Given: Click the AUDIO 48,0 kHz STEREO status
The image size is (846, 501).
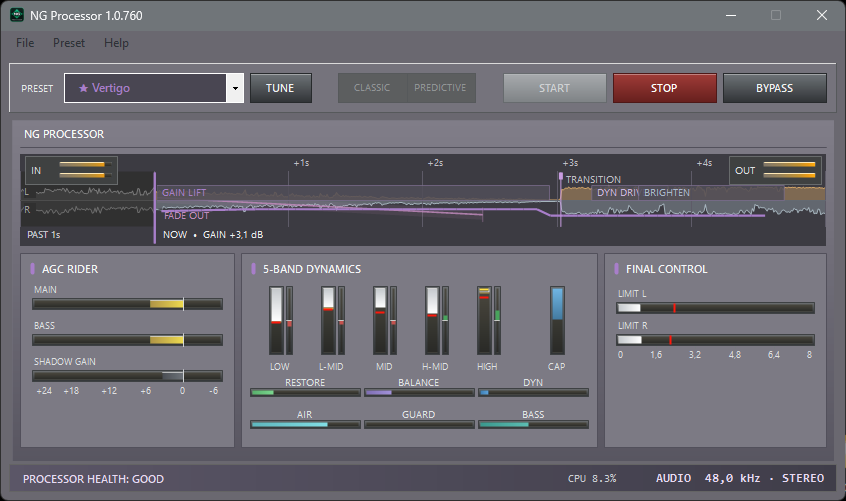Looking at the screenshot, I should pos(740,478).
